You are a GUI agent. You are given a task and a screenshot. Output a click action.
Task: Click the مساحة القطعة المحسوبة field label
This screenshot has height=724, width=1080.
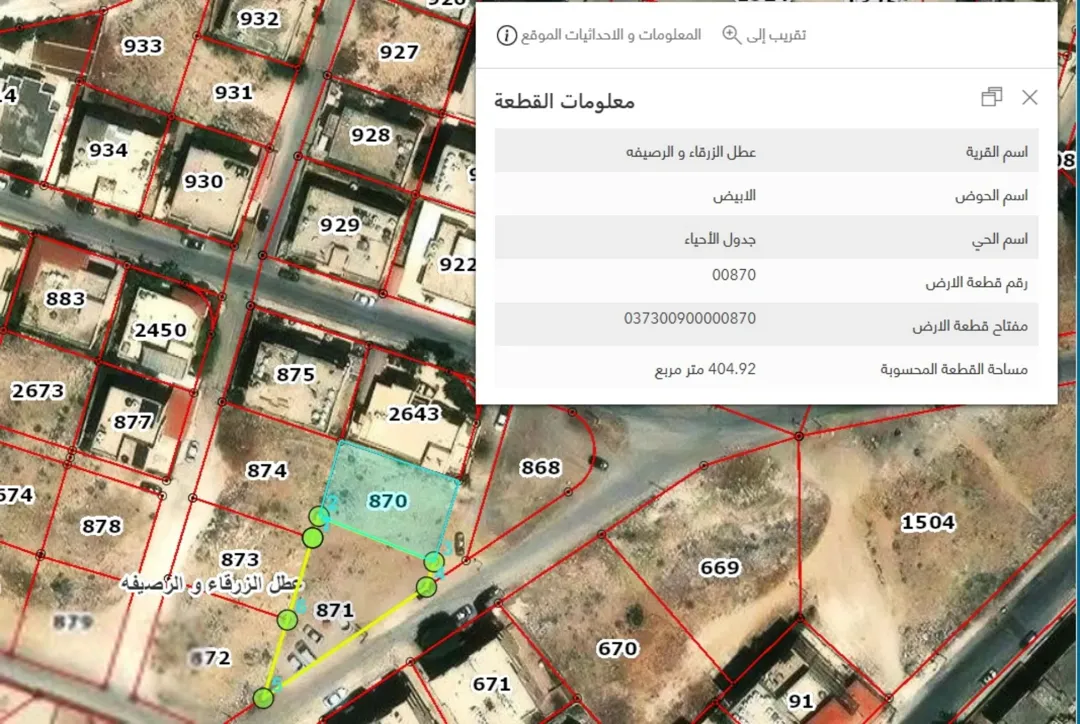[954, 369]
